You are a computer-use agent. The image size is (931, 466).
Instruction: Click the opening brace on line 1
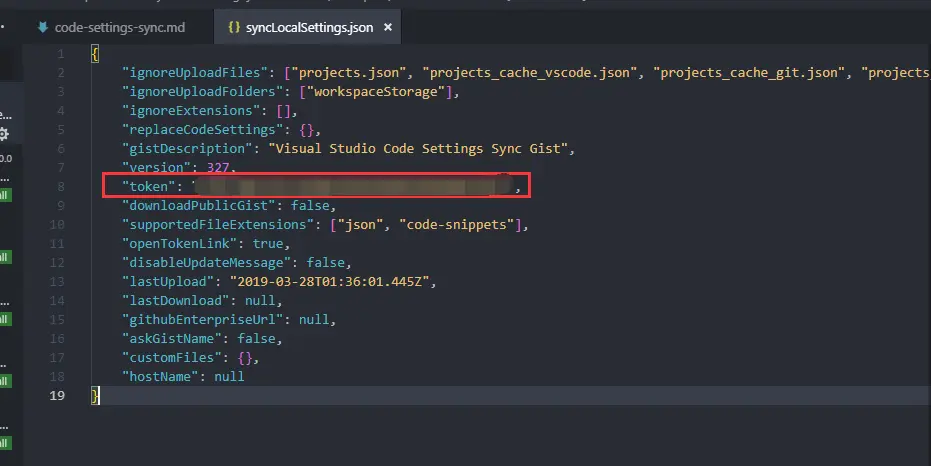95,53
